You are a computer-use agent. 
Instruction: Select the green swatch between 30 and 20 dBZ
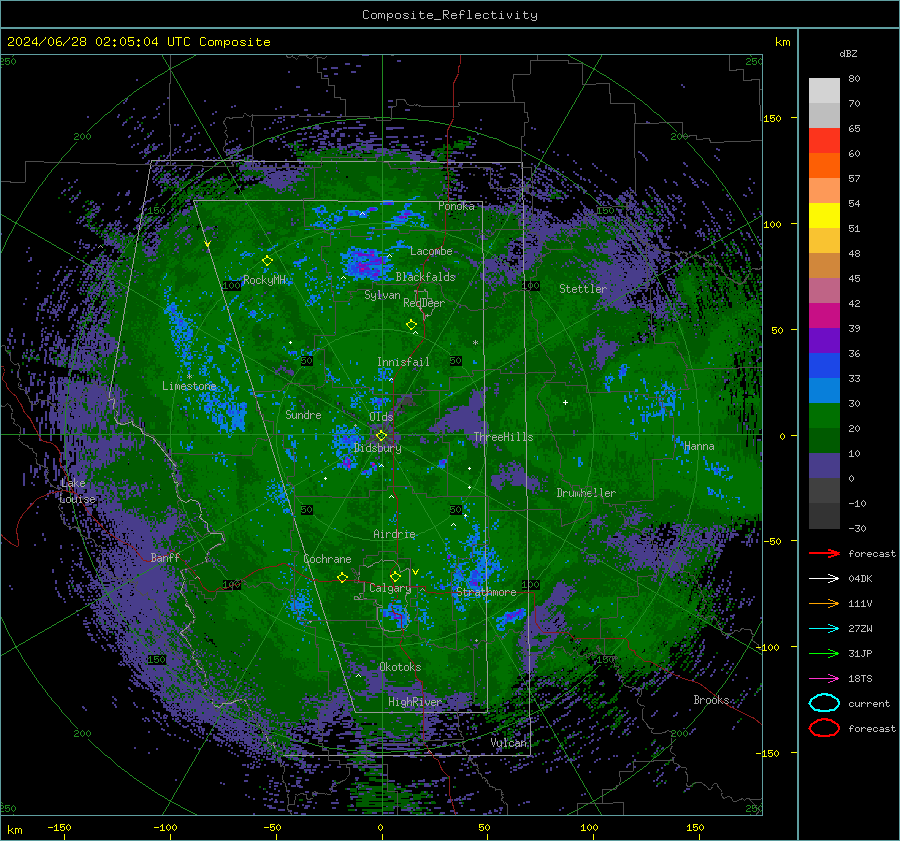[824, 416]
